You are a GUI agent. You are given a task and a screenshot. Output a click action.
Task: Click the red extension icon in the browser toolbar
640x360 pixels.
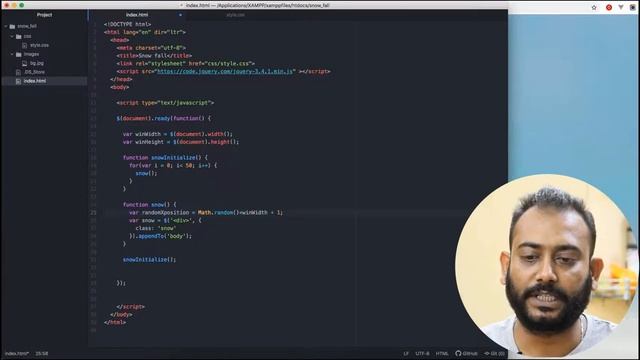609,7
